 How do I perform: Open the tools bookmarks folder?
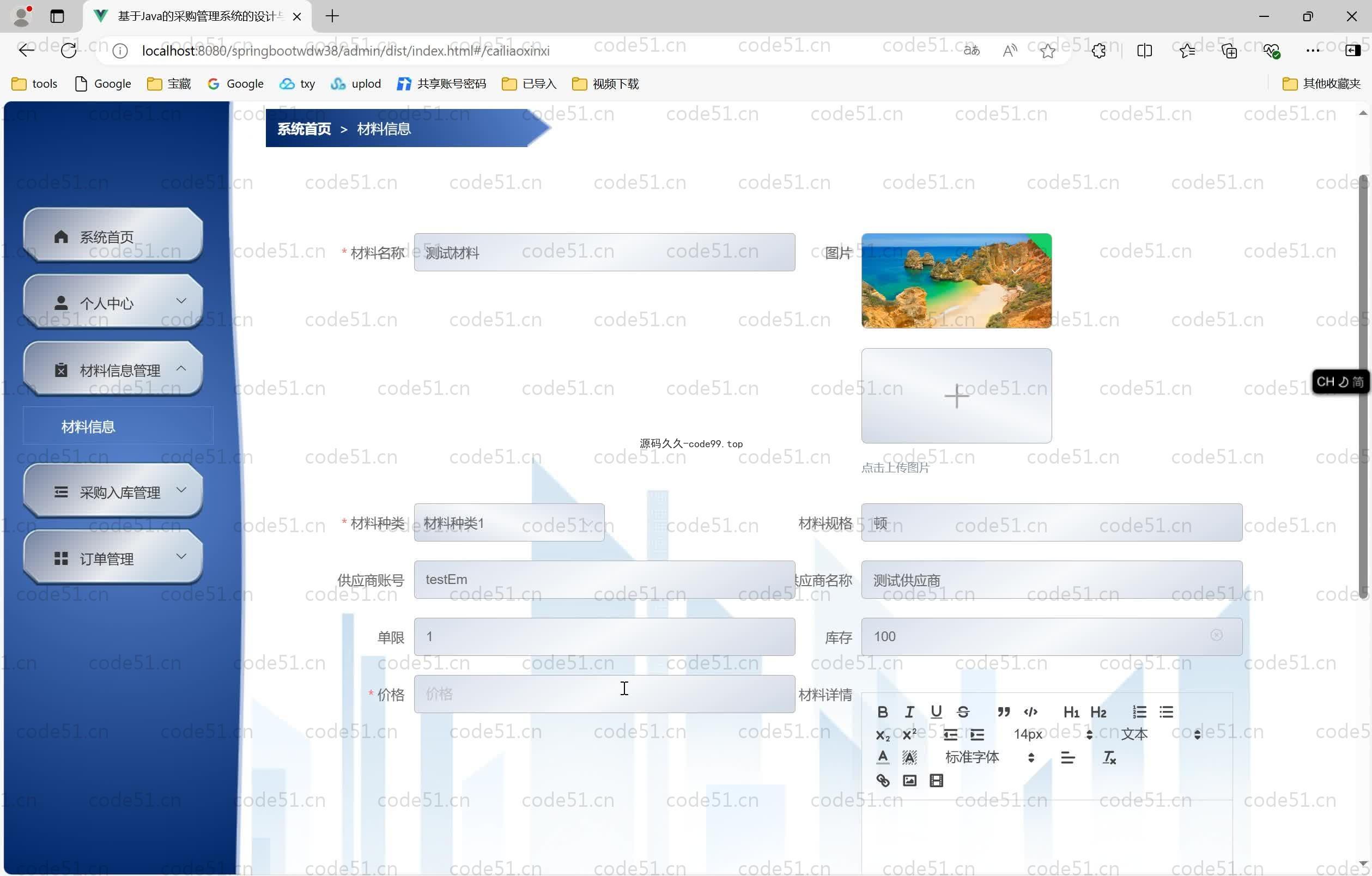pyautogui.click(x=34, y=84)
